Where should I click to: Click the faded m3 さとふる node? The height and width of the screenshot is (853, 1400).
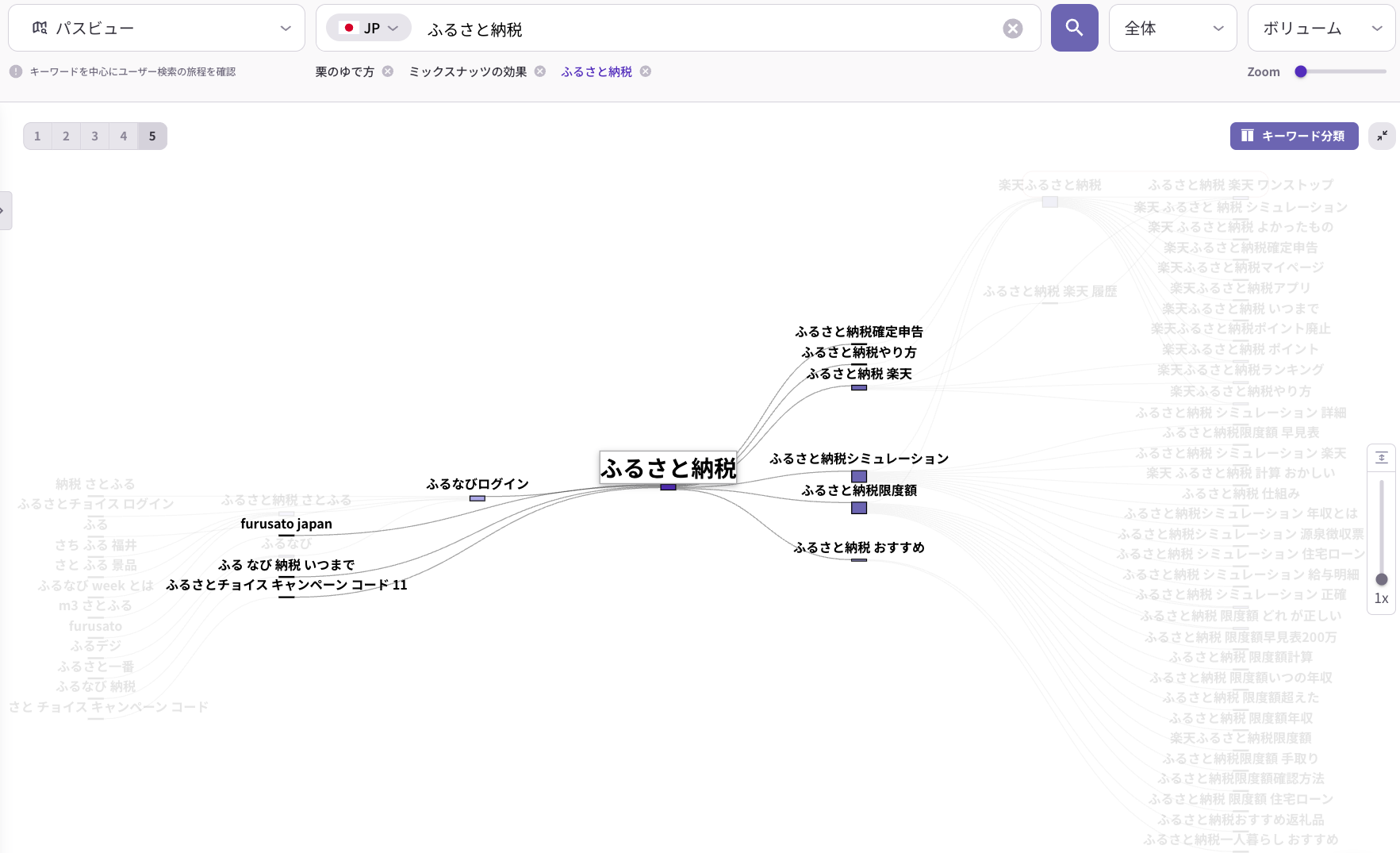[x=96, y=605]
